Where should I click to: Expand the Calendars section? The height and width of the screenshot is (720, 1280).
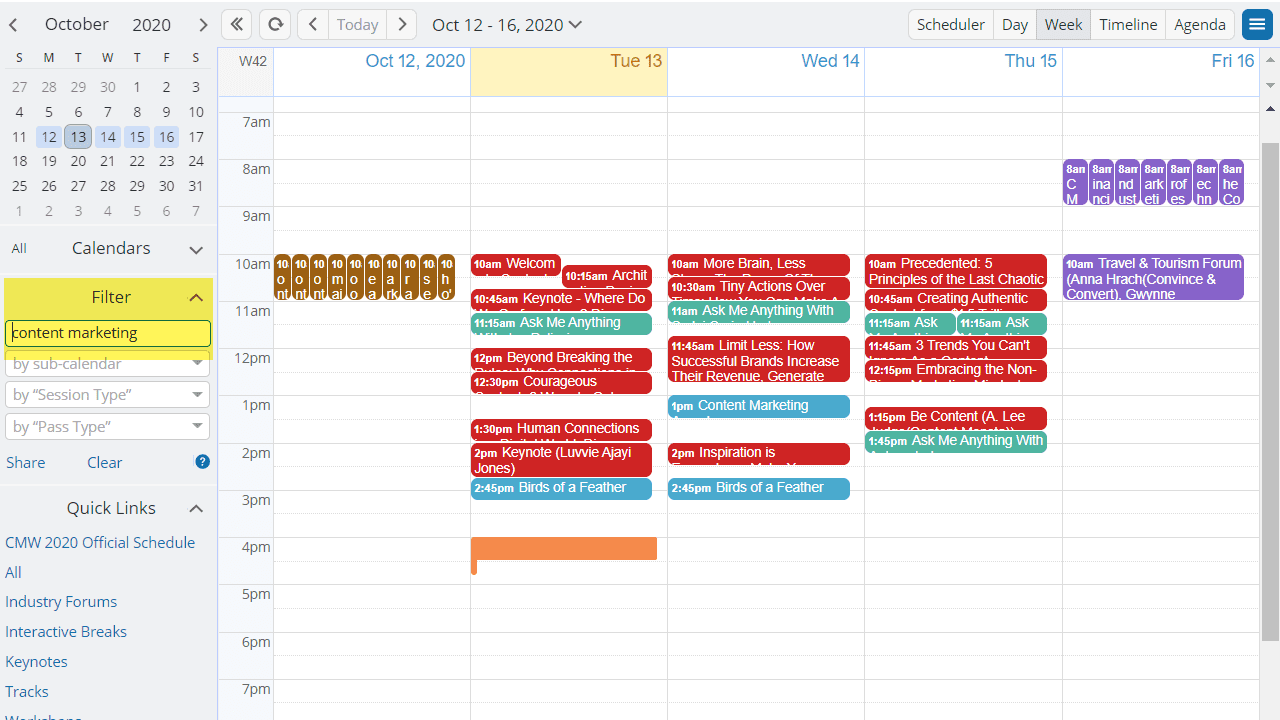pos(196,249)
